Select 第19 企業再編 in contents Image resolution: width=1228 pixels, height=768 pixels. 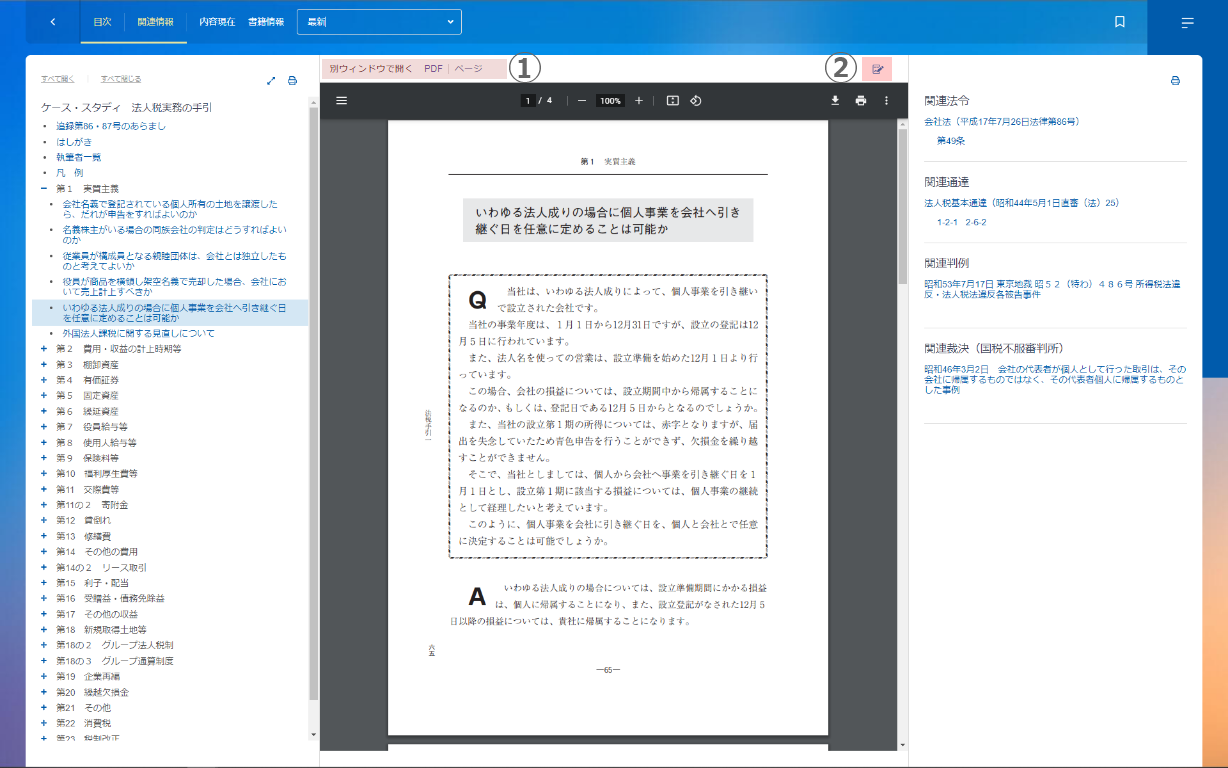tap(88, 676)
